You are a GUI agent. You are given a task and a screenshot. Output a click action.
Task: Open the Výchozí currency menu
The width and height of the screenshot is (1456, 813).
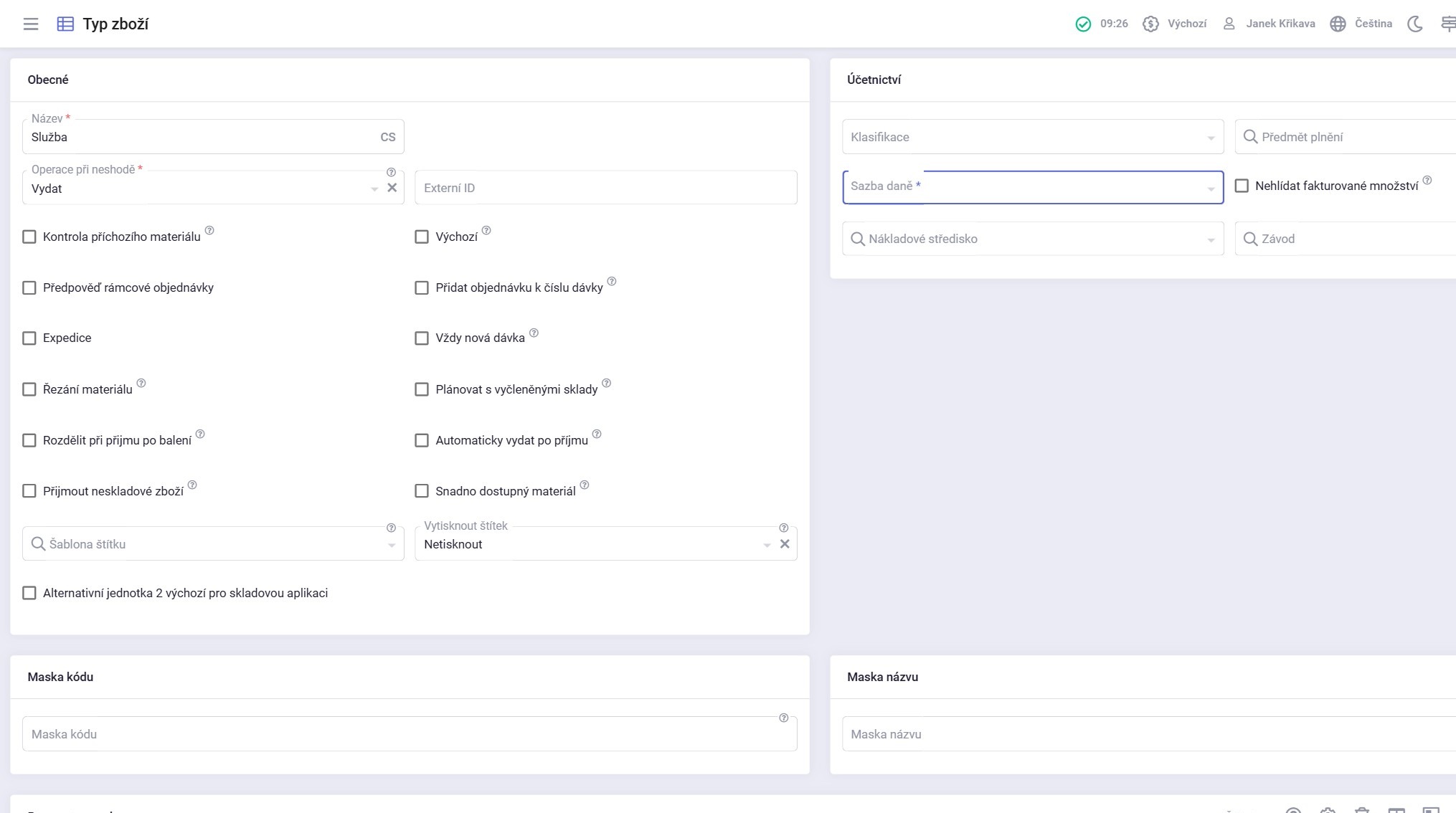1186,24
